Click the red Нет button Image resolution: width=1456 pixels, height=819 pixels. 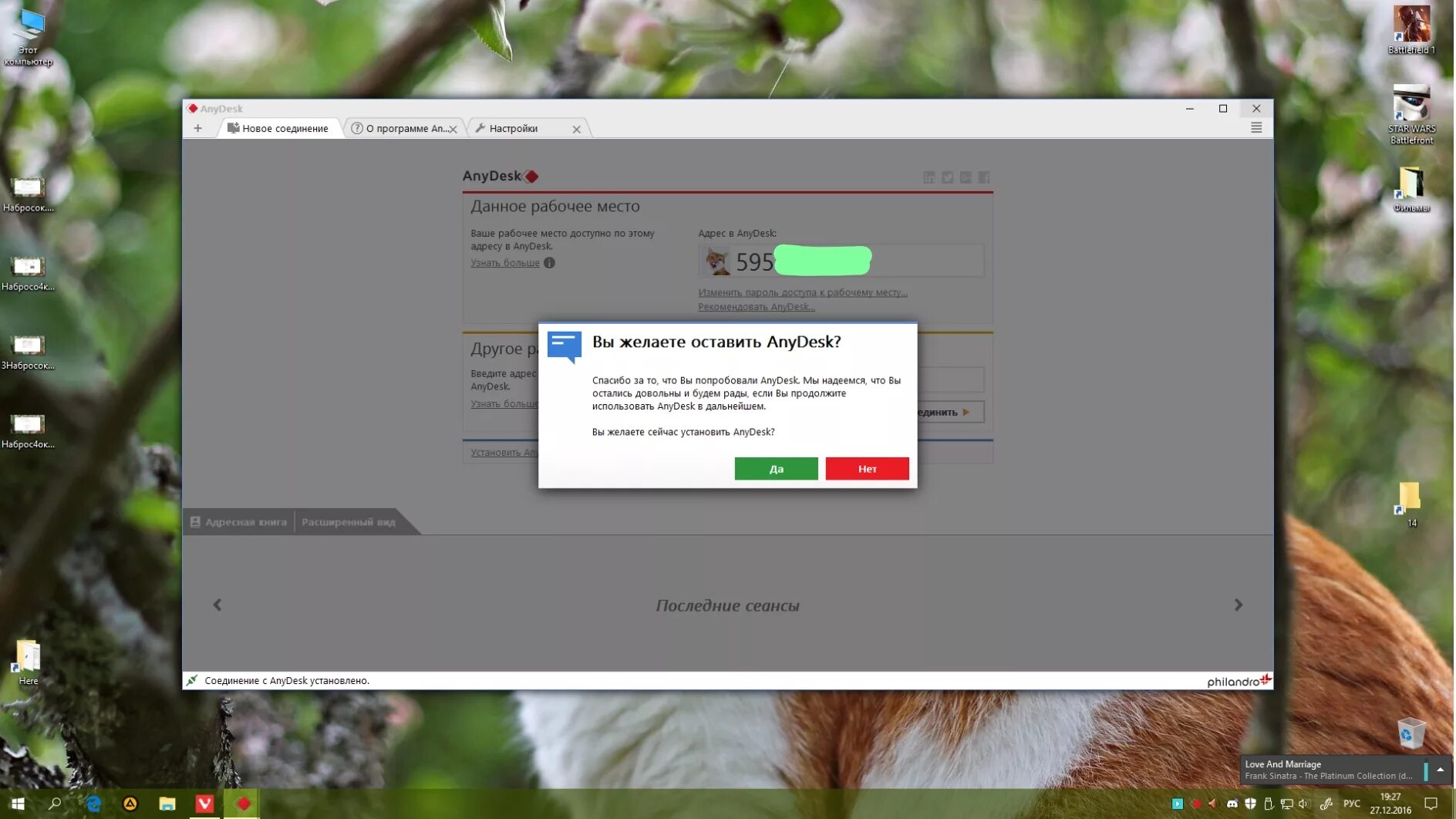point(867,468)
